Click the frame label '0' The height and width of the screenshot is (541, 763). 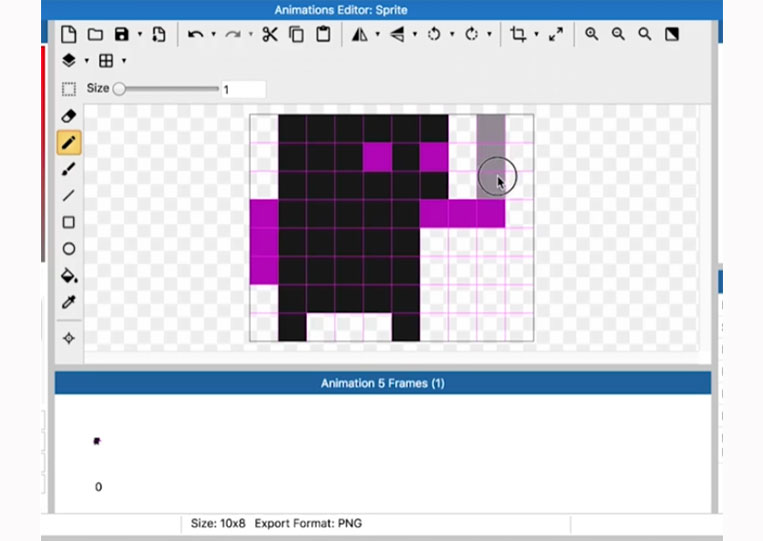click(x=98, y=487)
